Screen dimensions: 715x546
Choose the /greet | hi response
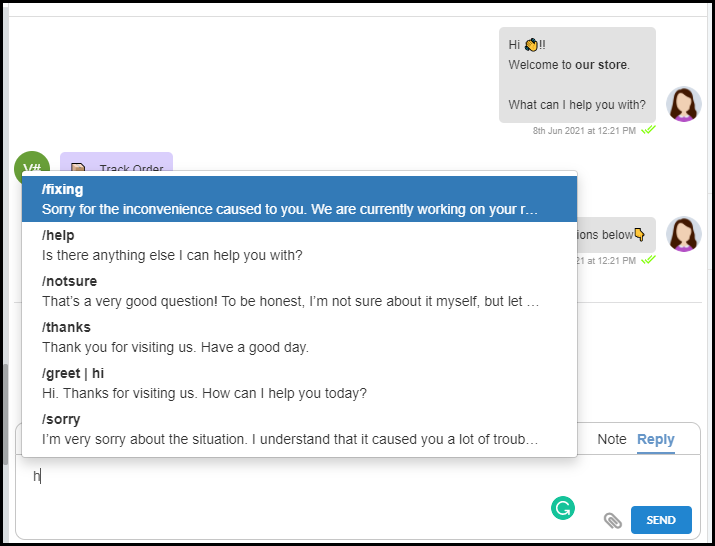[x=300, y=384]
